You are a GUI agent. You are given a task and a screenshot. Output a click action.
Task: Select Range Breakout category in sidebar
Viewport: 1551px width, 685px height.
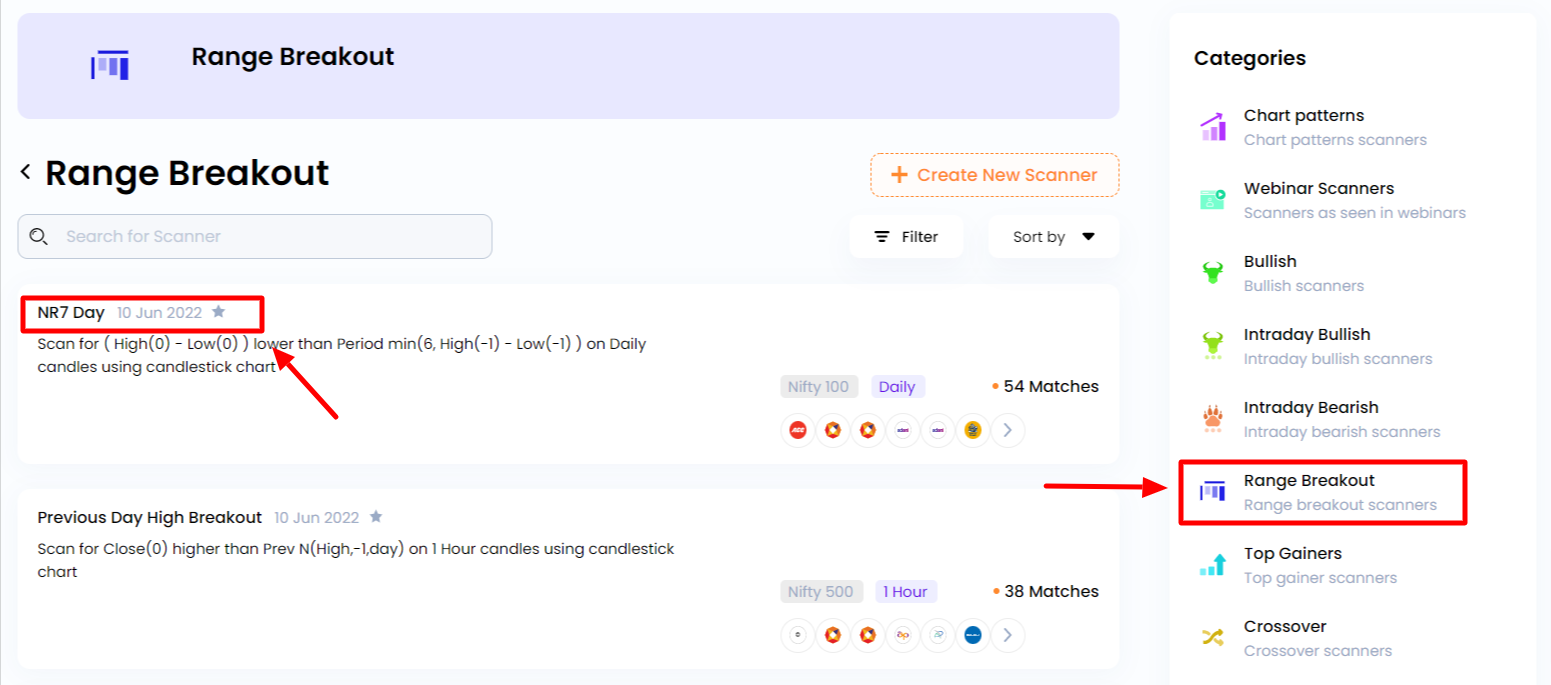point(1322,491)
